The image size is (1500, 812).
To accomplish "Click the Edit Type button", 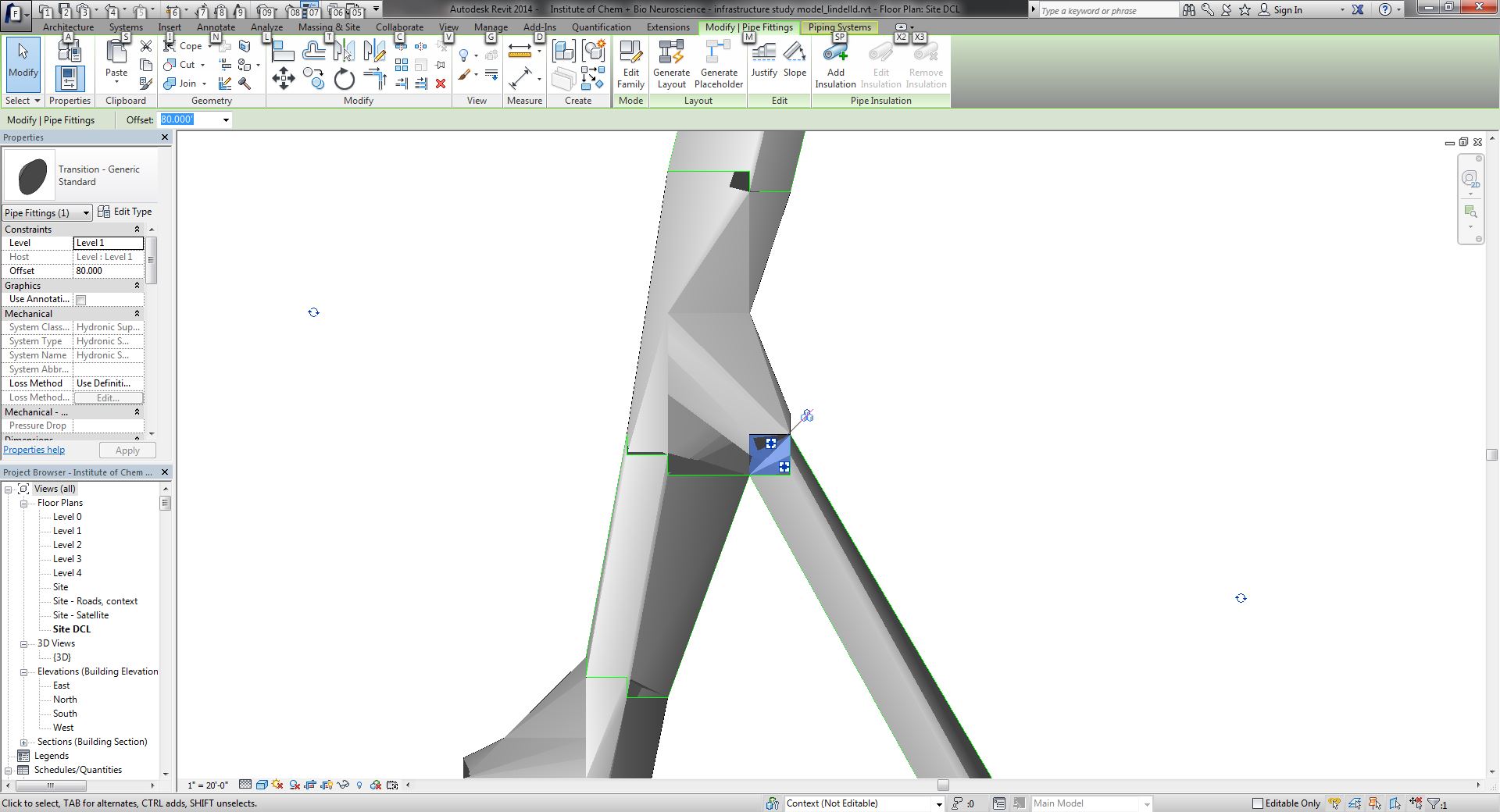I will pos(125,212).
